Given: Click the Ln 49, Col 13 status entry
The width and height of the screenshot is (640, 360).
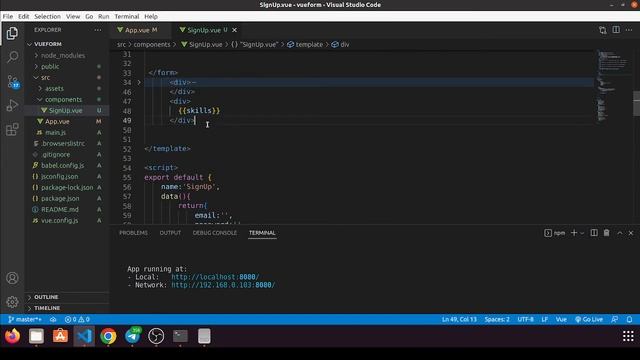Looking at the screenshot, I should (x=459, y=319).
